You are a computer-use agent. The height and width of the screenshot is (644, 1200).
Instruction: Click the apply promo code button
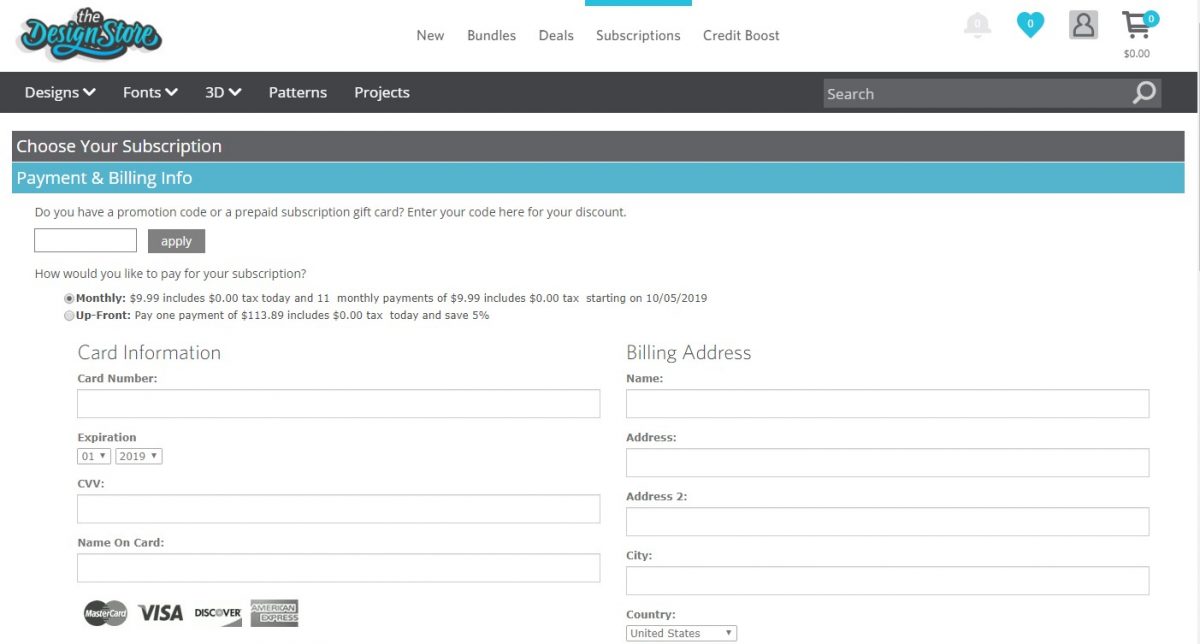[176, 241]
